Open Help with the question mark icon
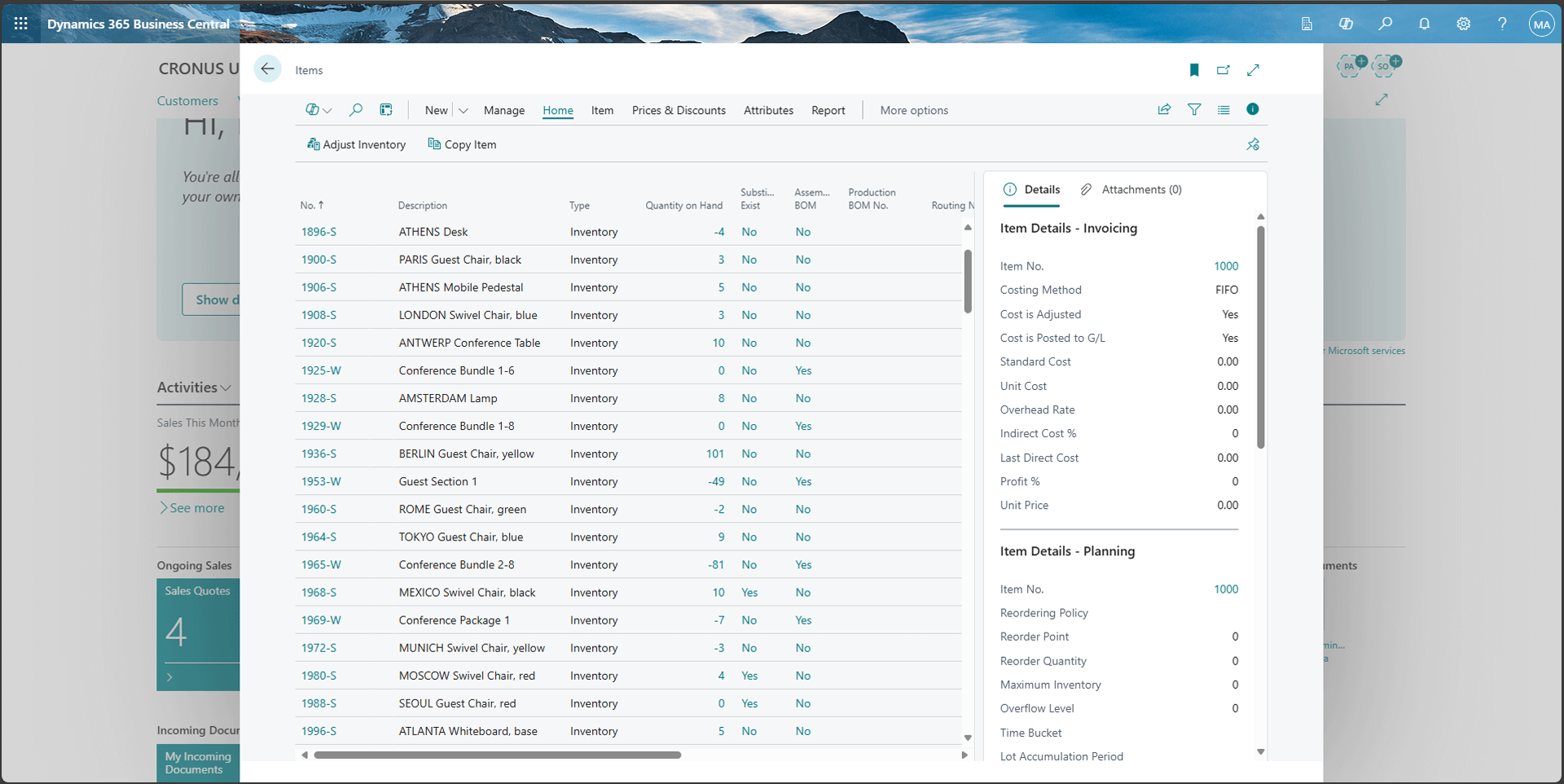The height and width of the screenshot is (784, 1564). [1503, 24]
